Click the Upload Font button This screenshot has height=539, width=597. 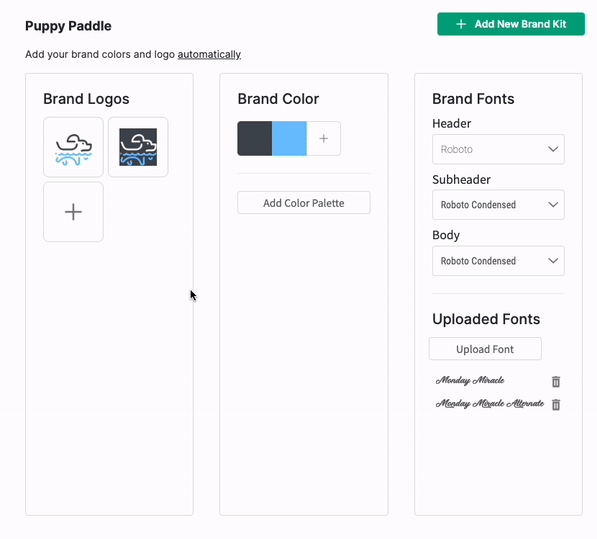pos(485,349)
